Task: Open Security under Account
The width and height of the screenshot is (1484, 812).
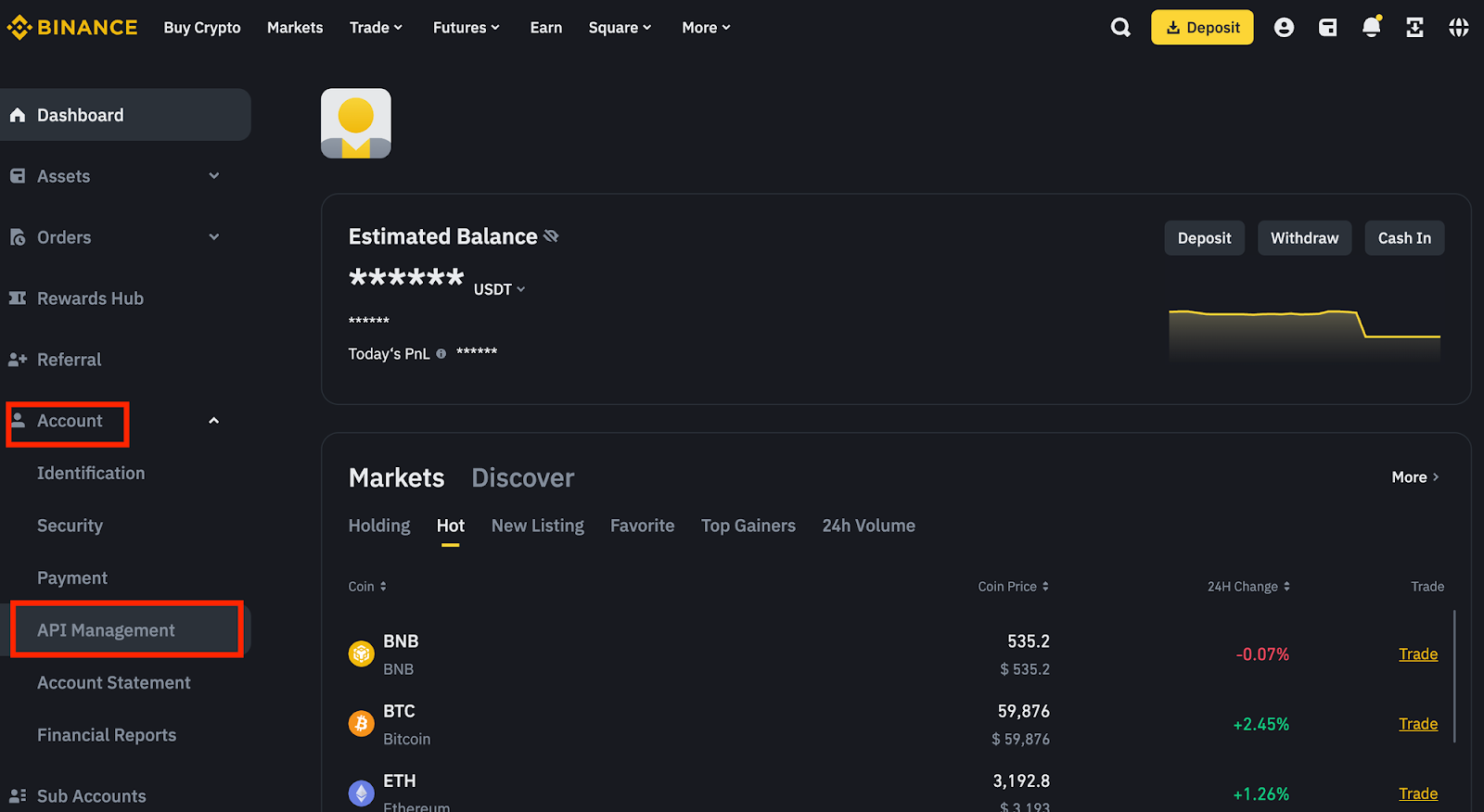Action: pos(70,526)
